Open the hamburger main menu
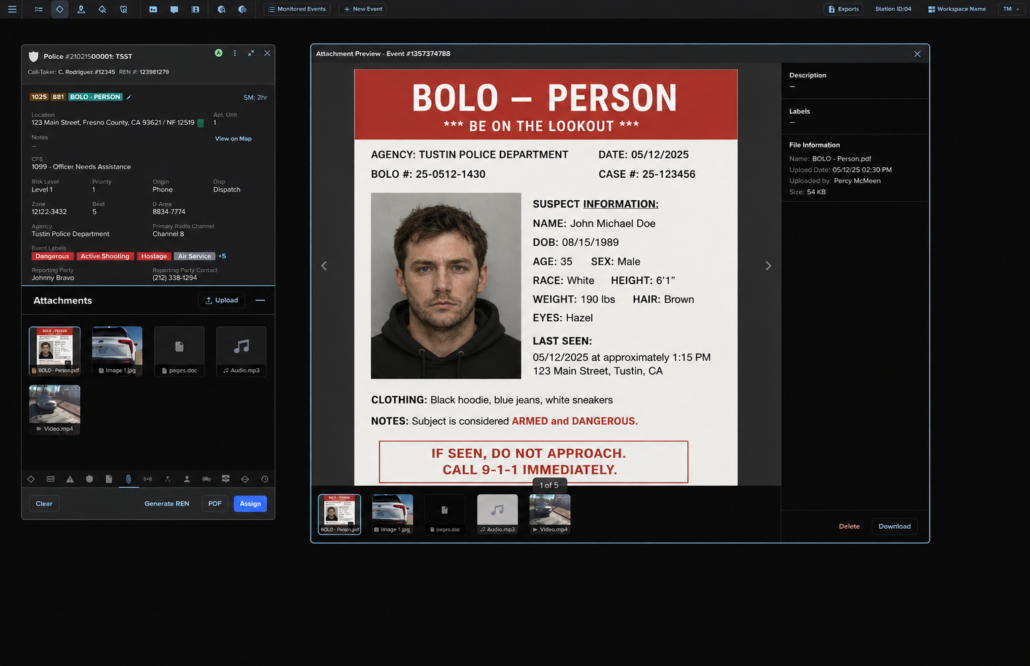Viewport: 1030px width, 666px height. 12,9
